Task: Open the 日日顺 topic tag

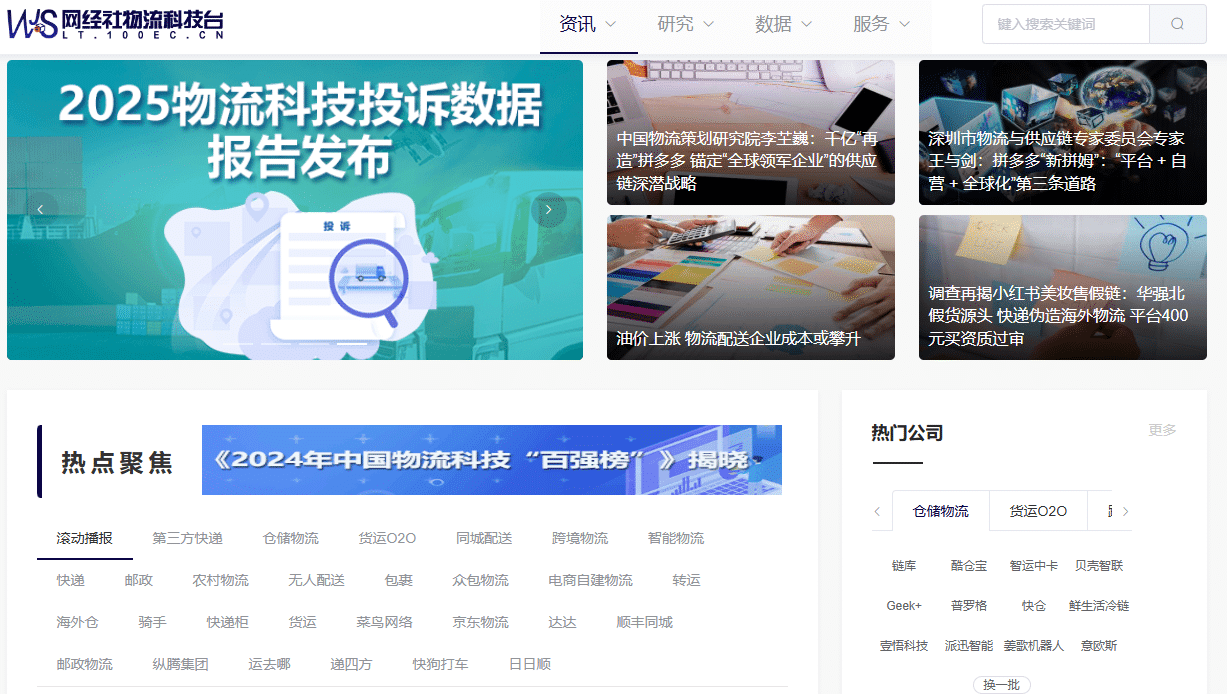Action: [x=530, y=664]
